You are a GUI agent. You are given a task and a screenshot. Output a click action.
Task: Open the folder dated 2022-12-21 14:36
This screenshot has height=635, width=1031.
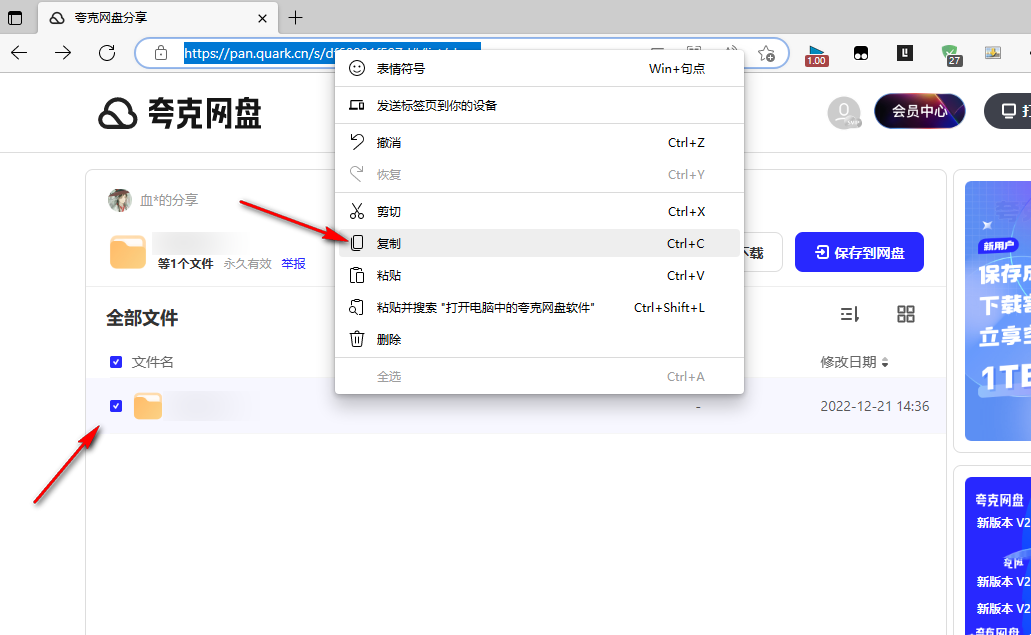(x=148, y=406)
